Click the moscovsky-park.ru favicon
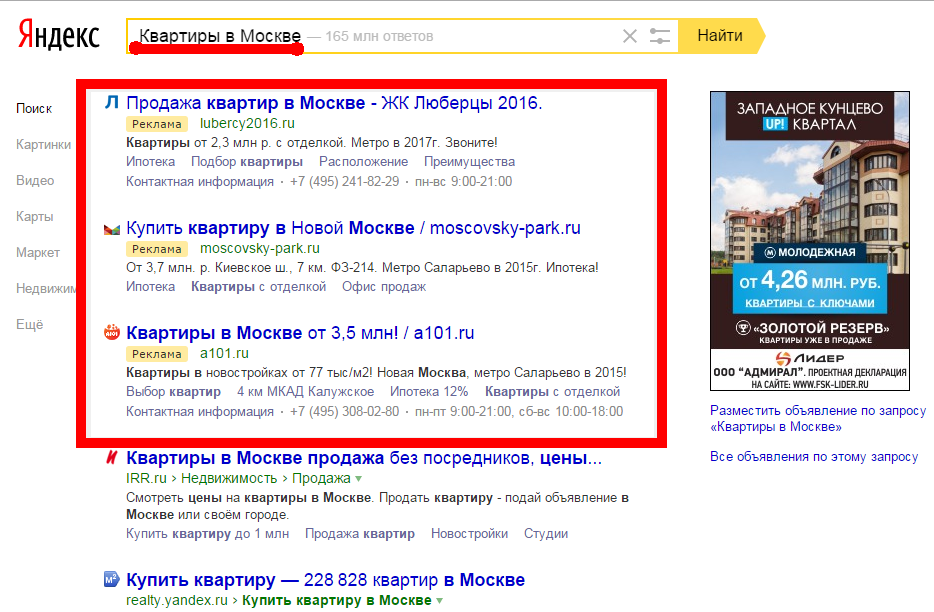The image size is (934, 612). [x=112, y=229]
